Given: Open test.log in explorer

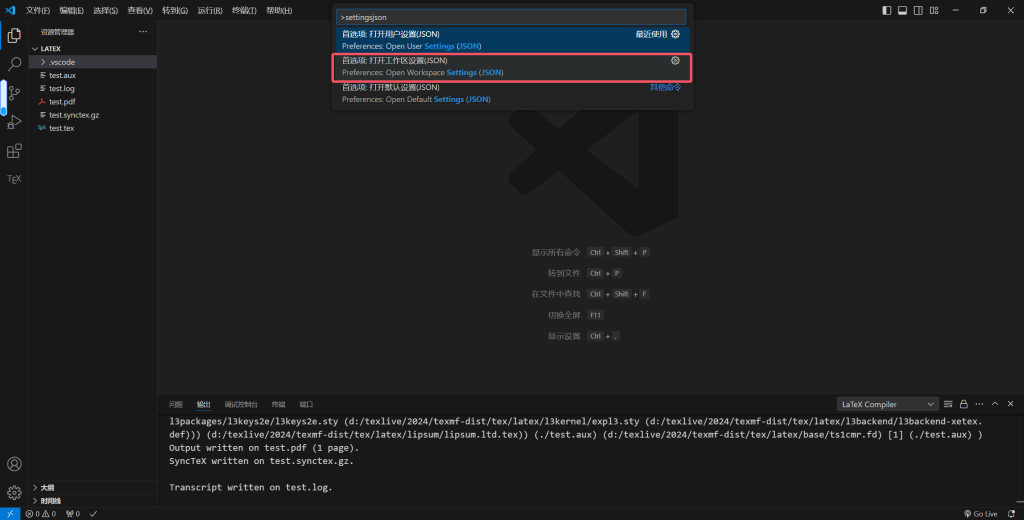Looking at the screenshot, I should [x=91, y=88].
